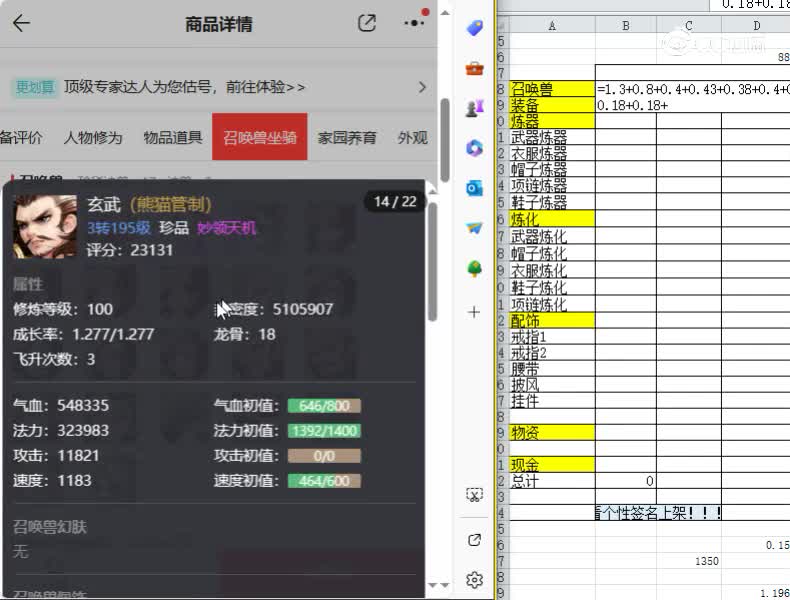
Task: Switch to the 备评价 tab
Action: click(x=21, y=138)
